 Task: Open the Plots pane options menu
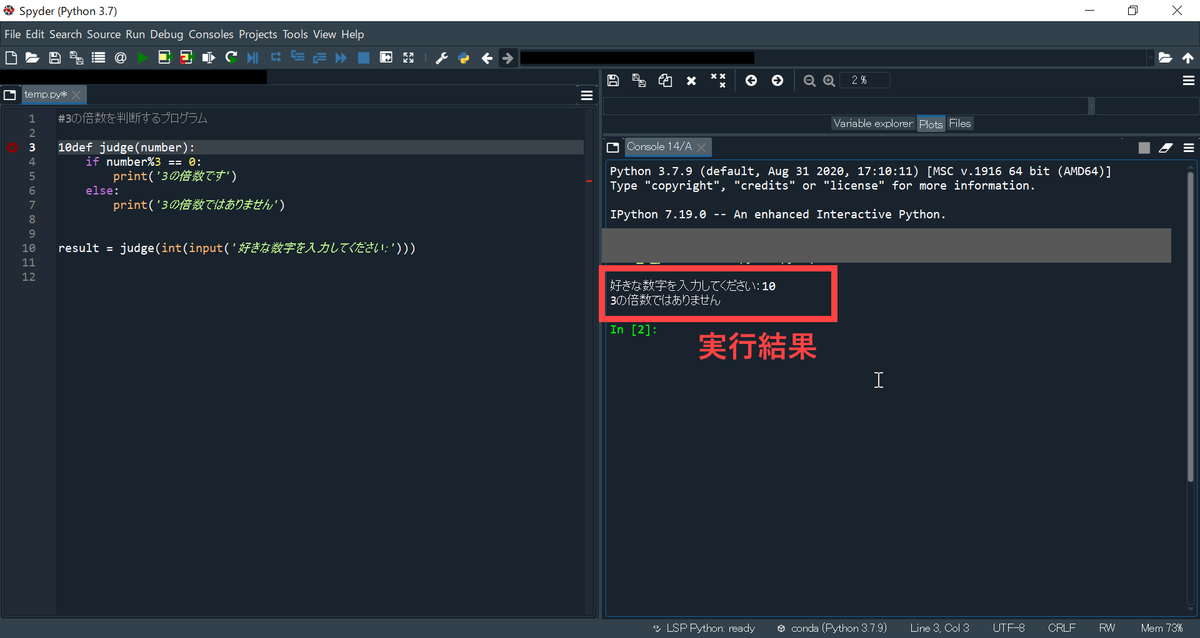pos(1188,81)
